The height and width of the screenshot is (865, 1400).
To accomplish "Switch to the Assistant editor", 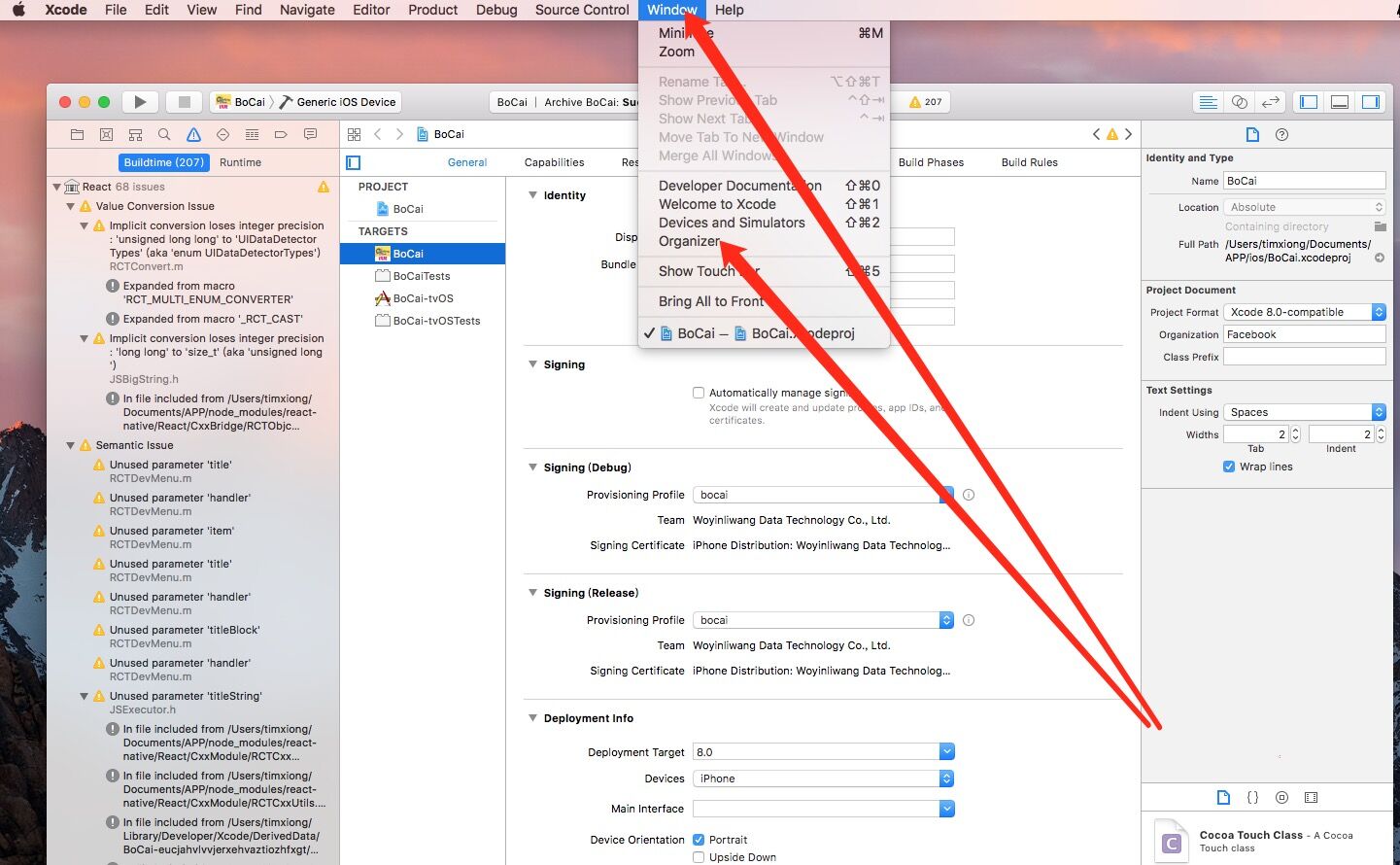I will tap(1239, 102).
